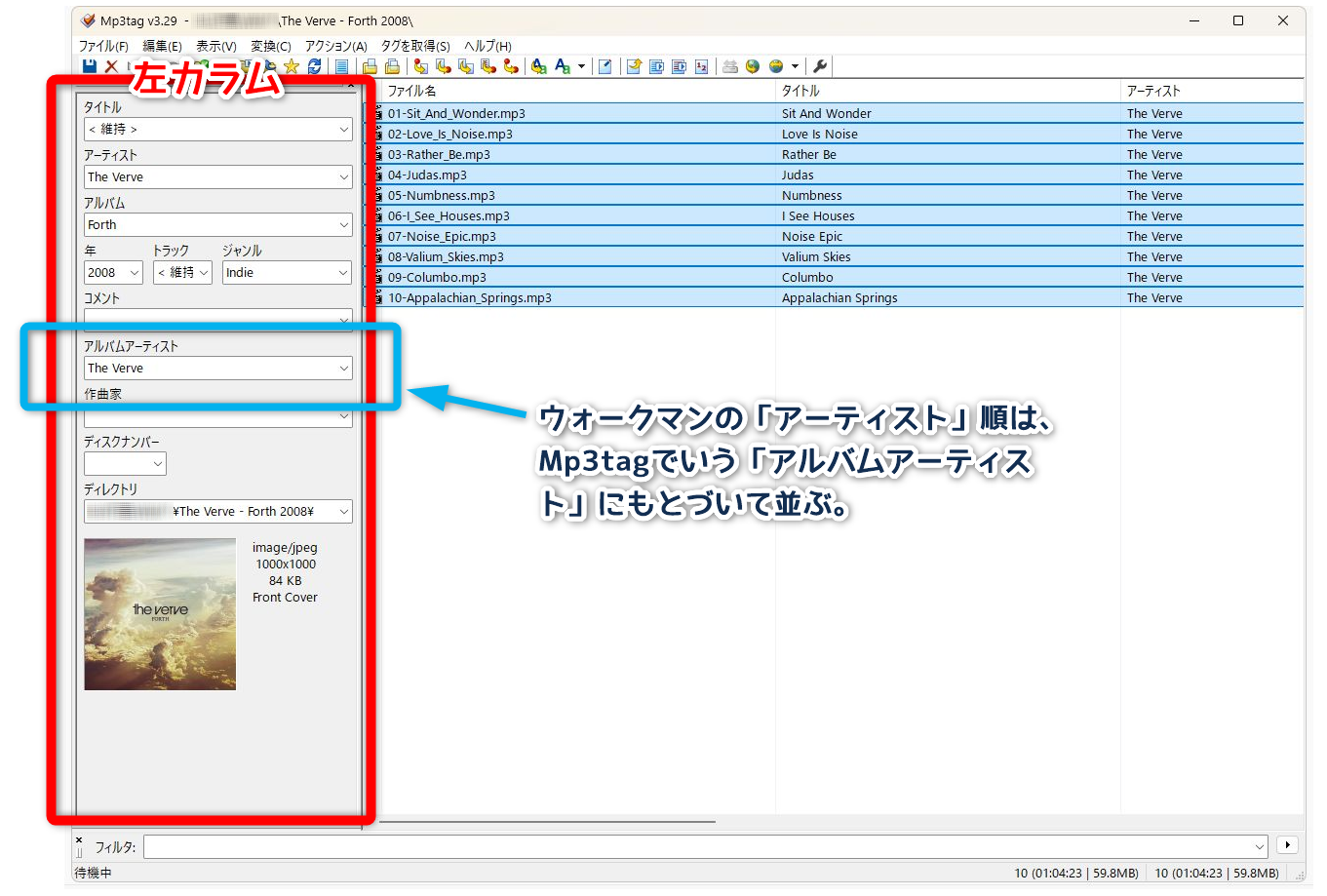Screen dimensions: 1327x896
Task: Select file 06-I_See_Houses.mp3
Action: tap(449, 216)
